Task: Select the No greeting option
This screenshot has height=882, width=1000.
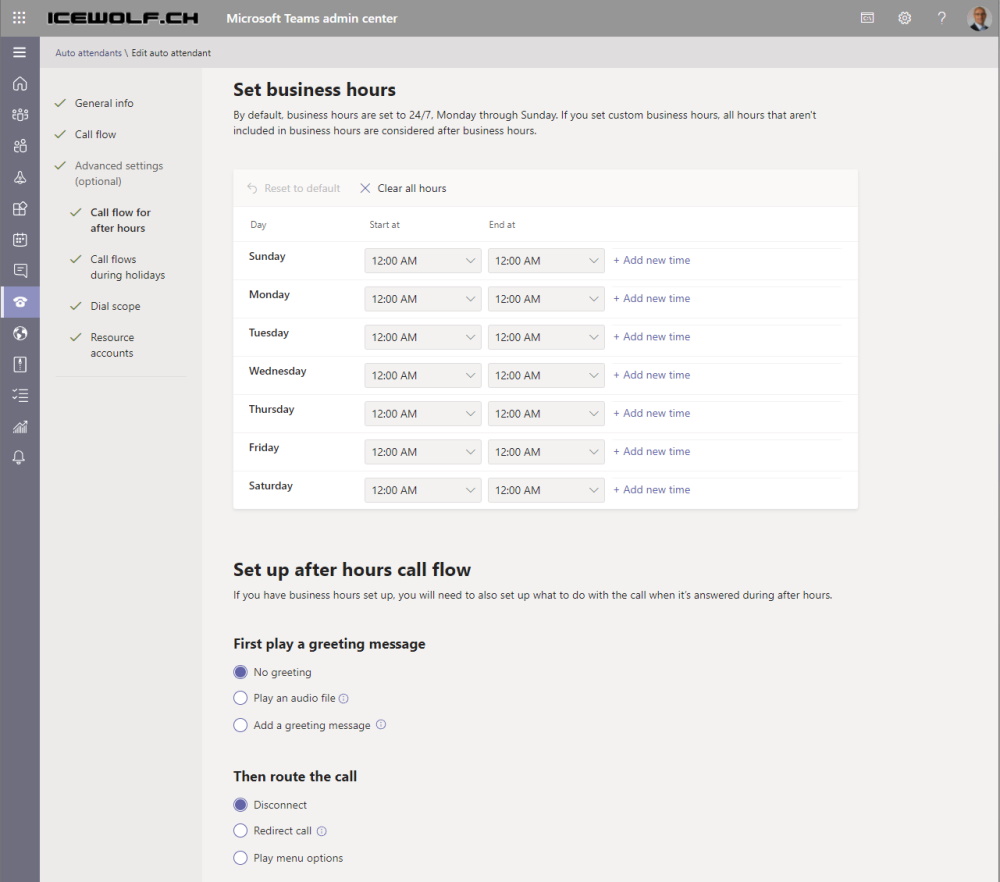Action: point(240,672)
